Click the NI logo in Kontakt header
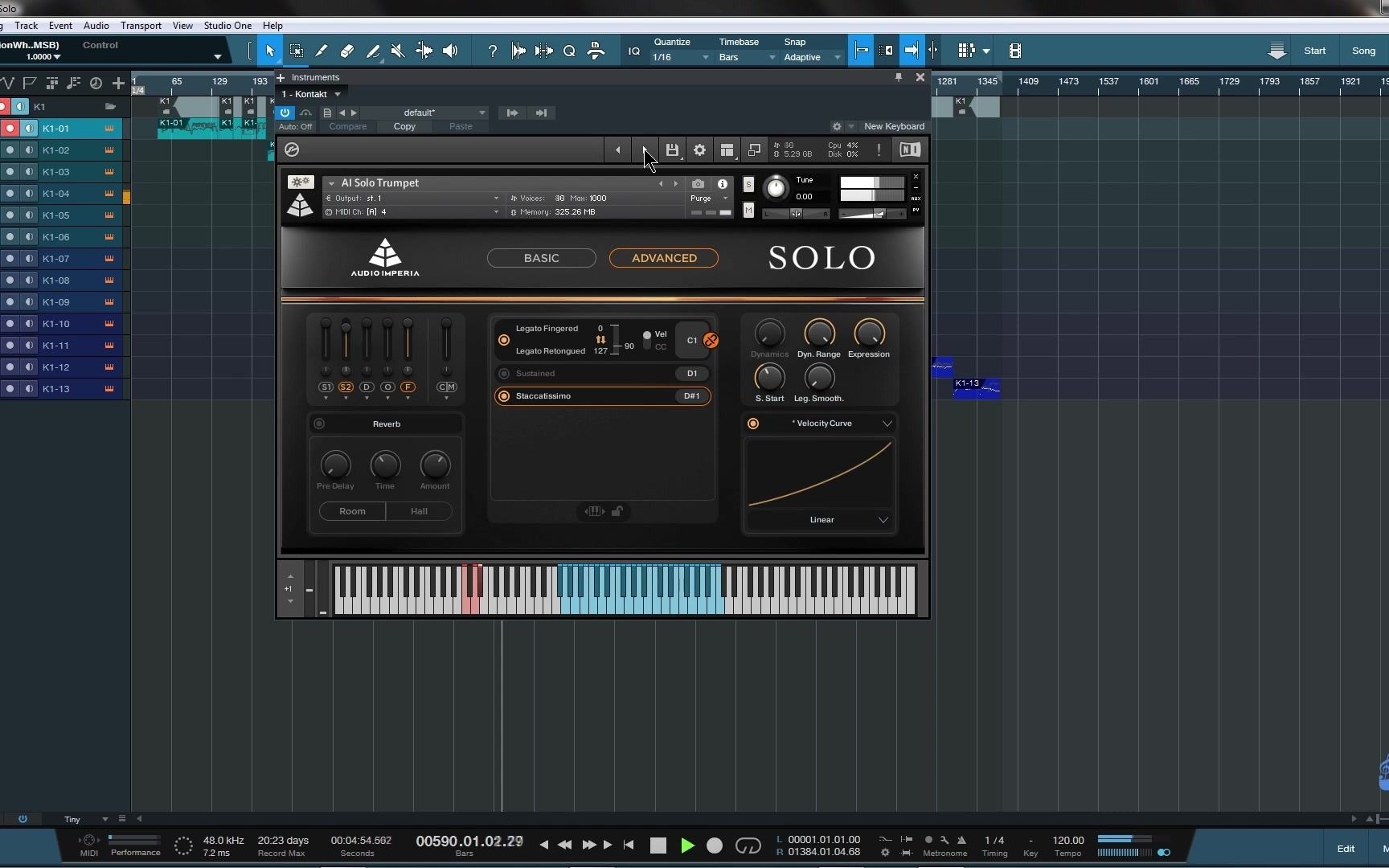Screen dimensions: 1389x868 click(910, 149)
